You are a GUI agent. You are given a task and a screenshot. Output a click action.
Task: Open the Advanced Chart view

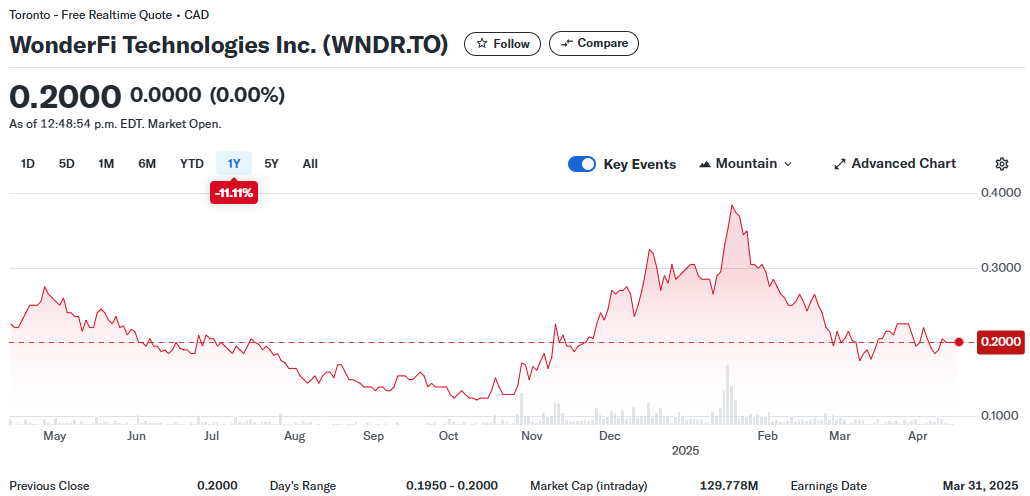(895, 164)
